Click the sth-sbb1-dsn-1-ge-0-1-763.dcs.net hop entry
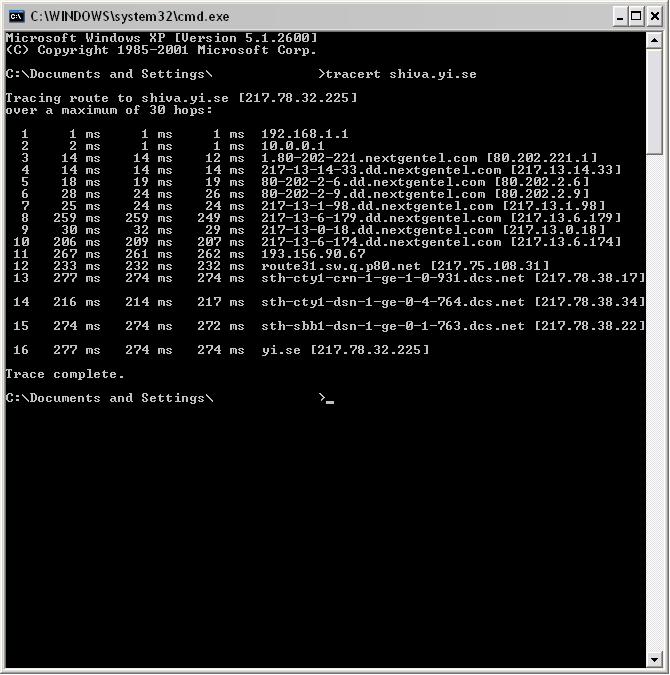 pos(393,326)
